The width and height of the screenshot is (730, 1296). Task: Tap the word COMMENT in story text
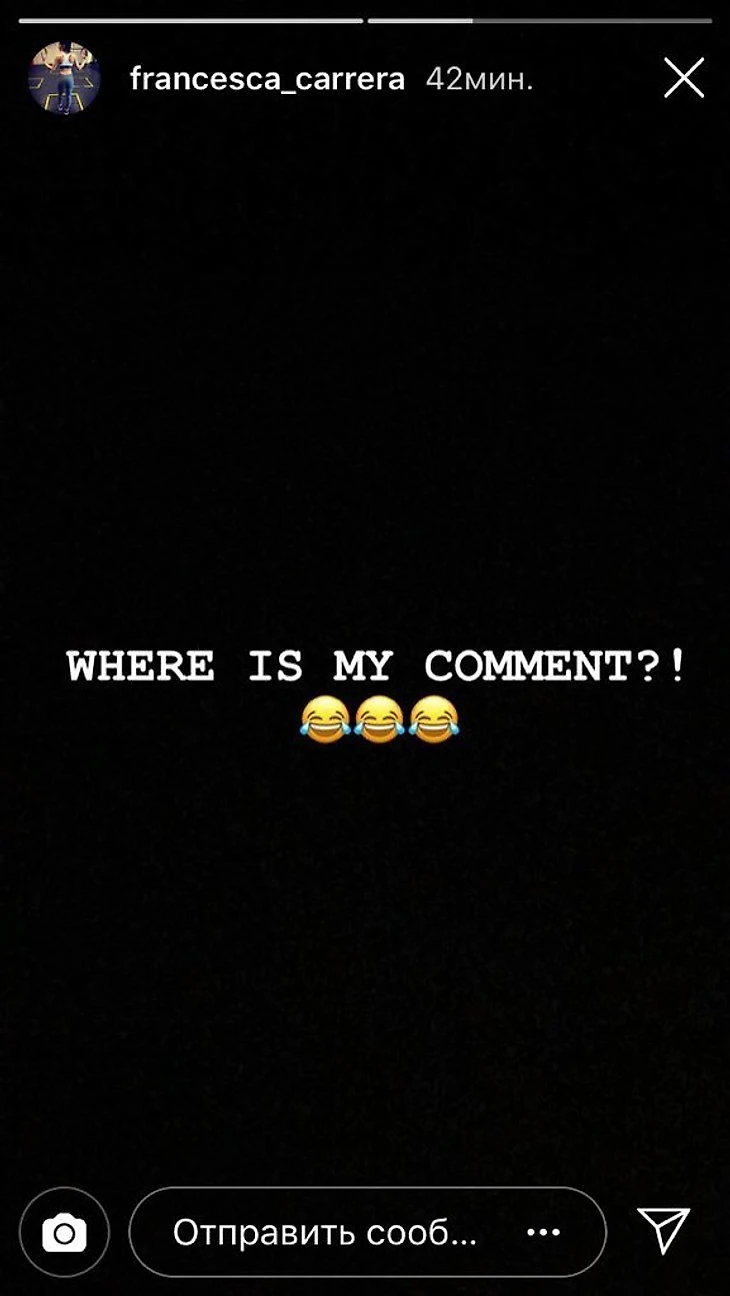526,666
